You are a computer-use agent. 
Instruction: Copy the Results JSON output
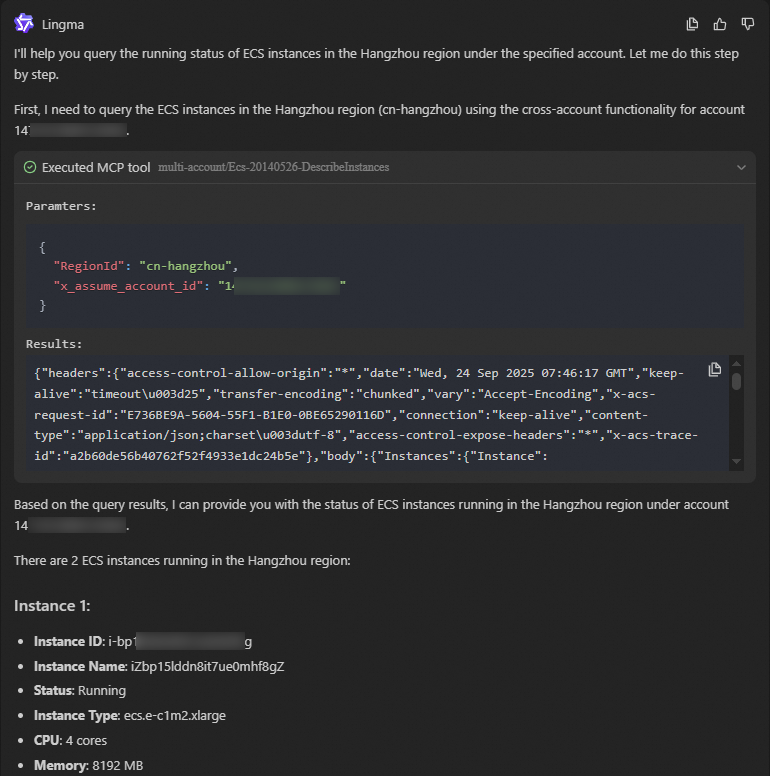[714, 370]
